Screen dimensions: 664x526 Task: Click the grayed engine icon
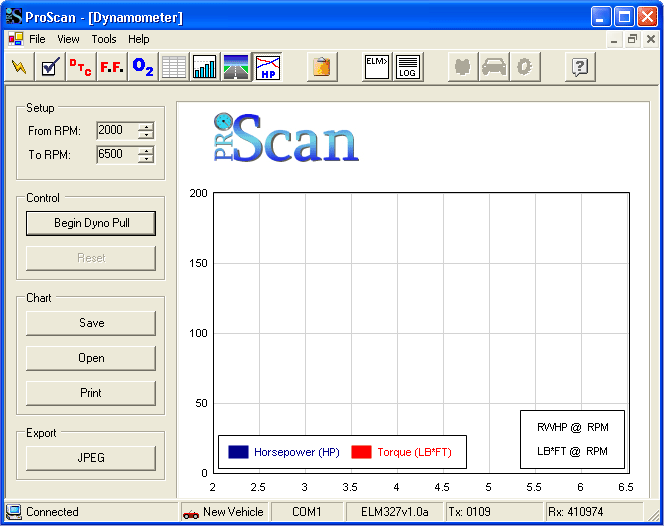click(x=463, y=67)
